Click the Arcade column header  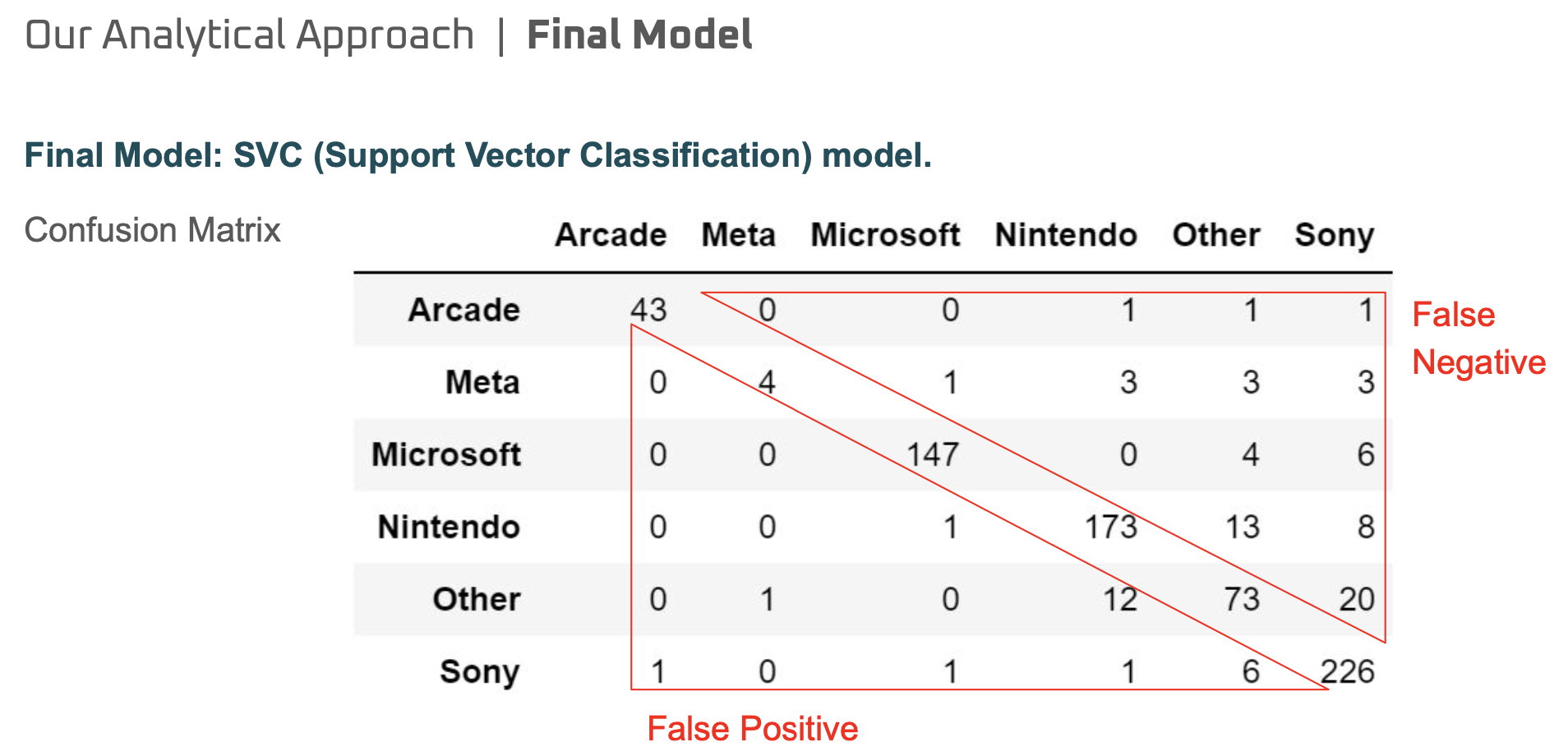tap(611, 235)
